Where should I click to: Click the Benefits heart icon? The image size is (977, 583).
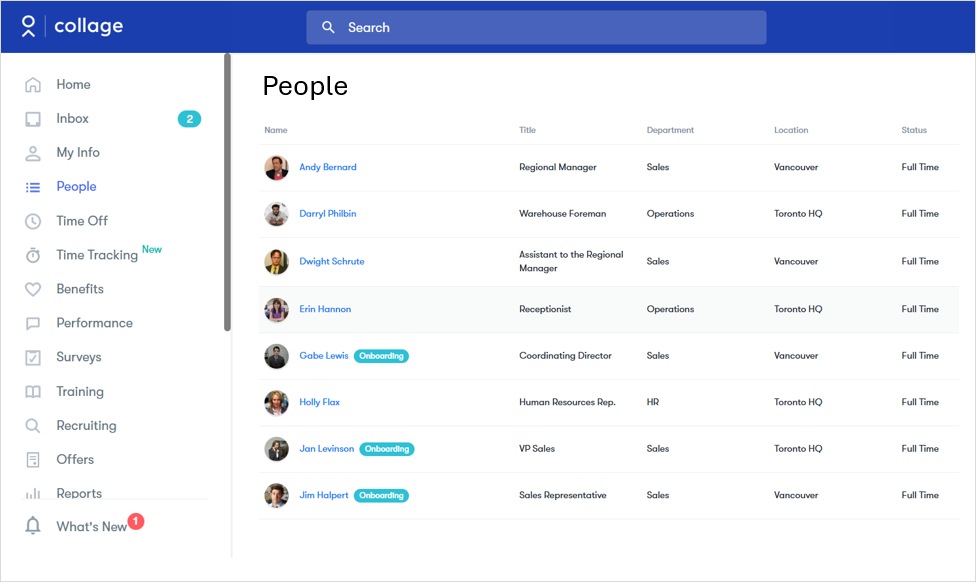tap(33, 289)
